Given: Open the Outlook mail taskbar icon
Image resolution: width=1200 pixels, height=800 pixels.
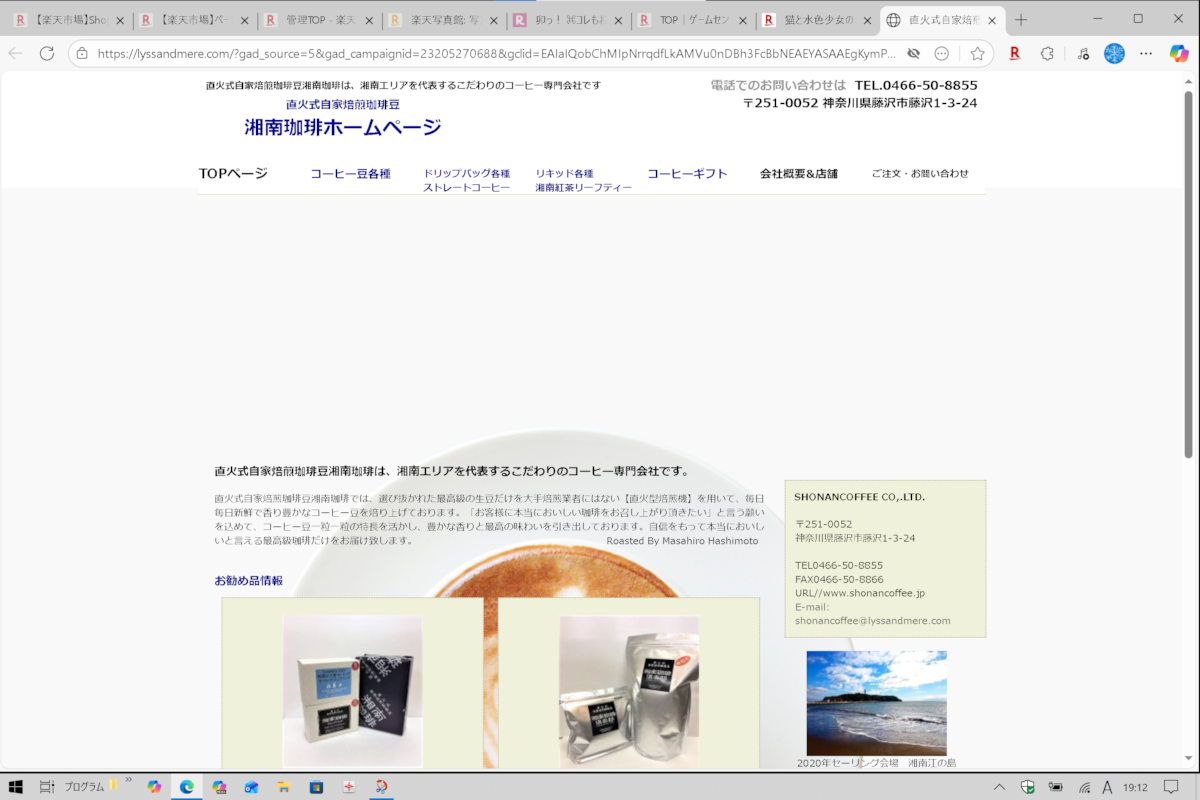Looking at the screenshot, I should point(251,787).
